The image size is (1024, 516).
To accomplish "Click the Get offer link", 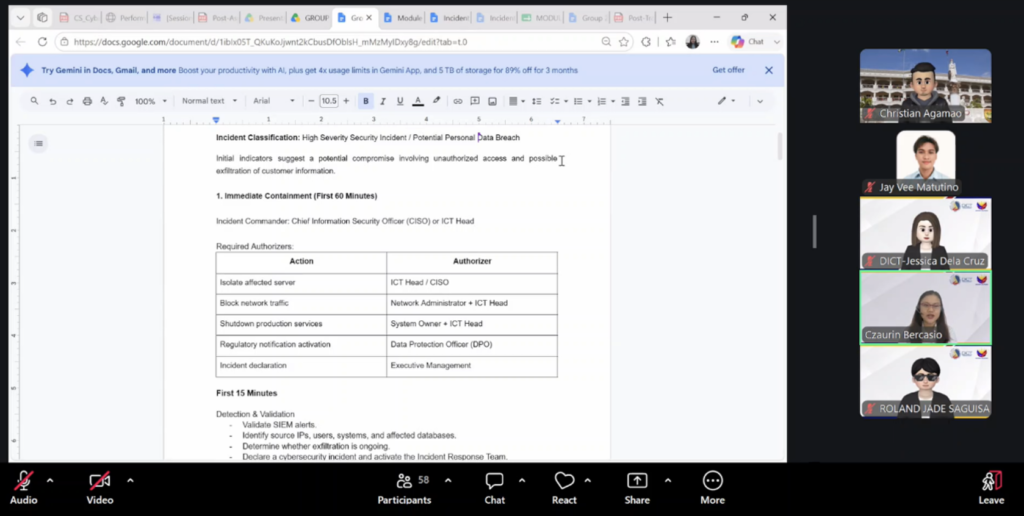I will [728, 70].
